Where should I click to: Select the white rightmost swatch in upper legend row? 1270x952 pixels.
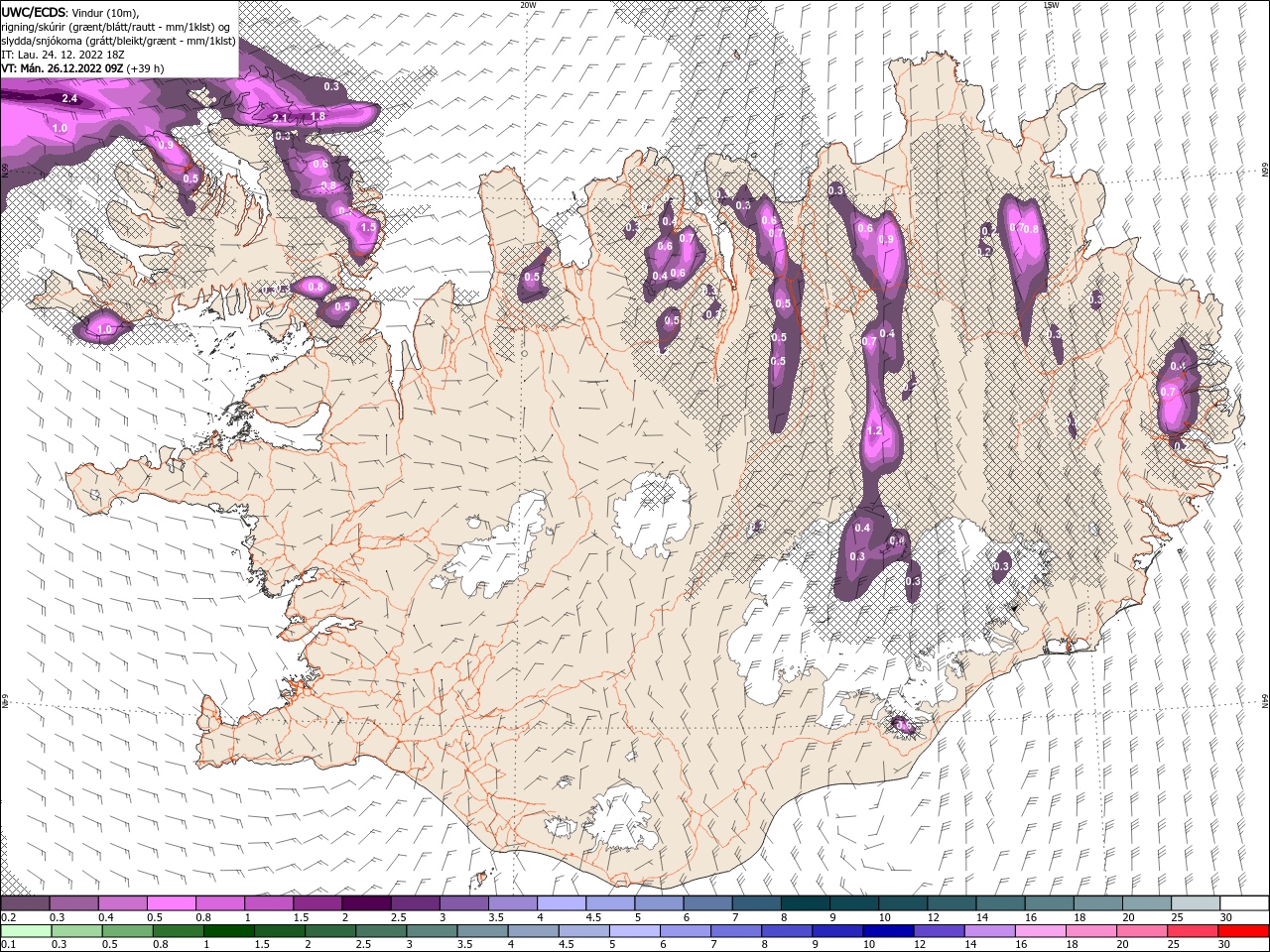click(x=1243, y=903)
